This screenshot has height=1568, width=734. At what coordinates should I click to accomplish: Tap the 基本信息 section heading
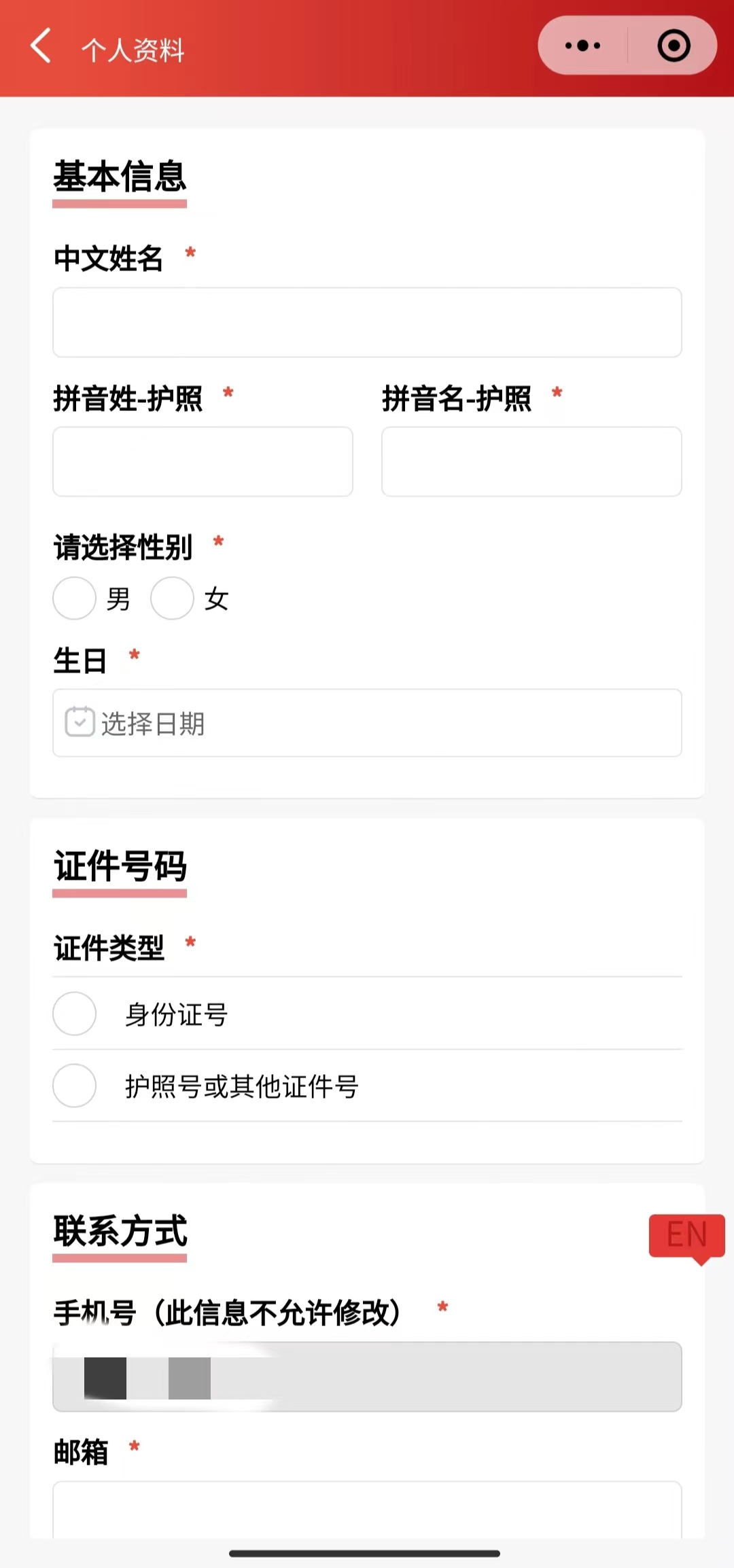(120, 177)
